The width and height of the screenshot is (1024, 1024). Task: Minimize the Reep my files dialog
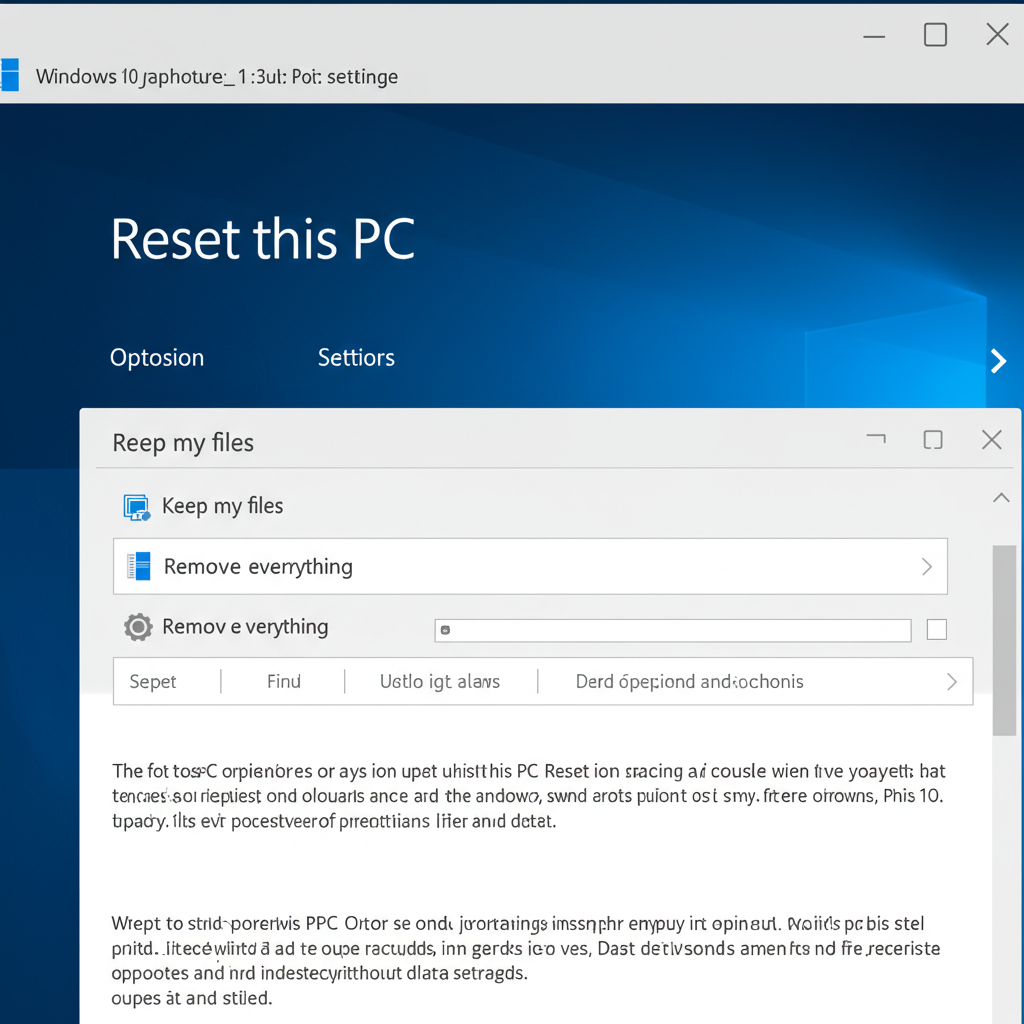coord(876,438)
